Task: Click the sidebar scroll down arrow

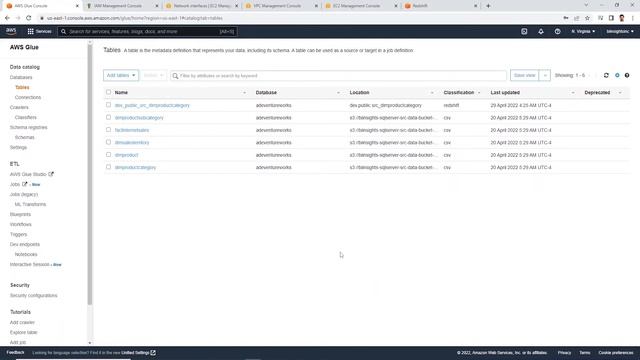Action: tap(90, 343)
